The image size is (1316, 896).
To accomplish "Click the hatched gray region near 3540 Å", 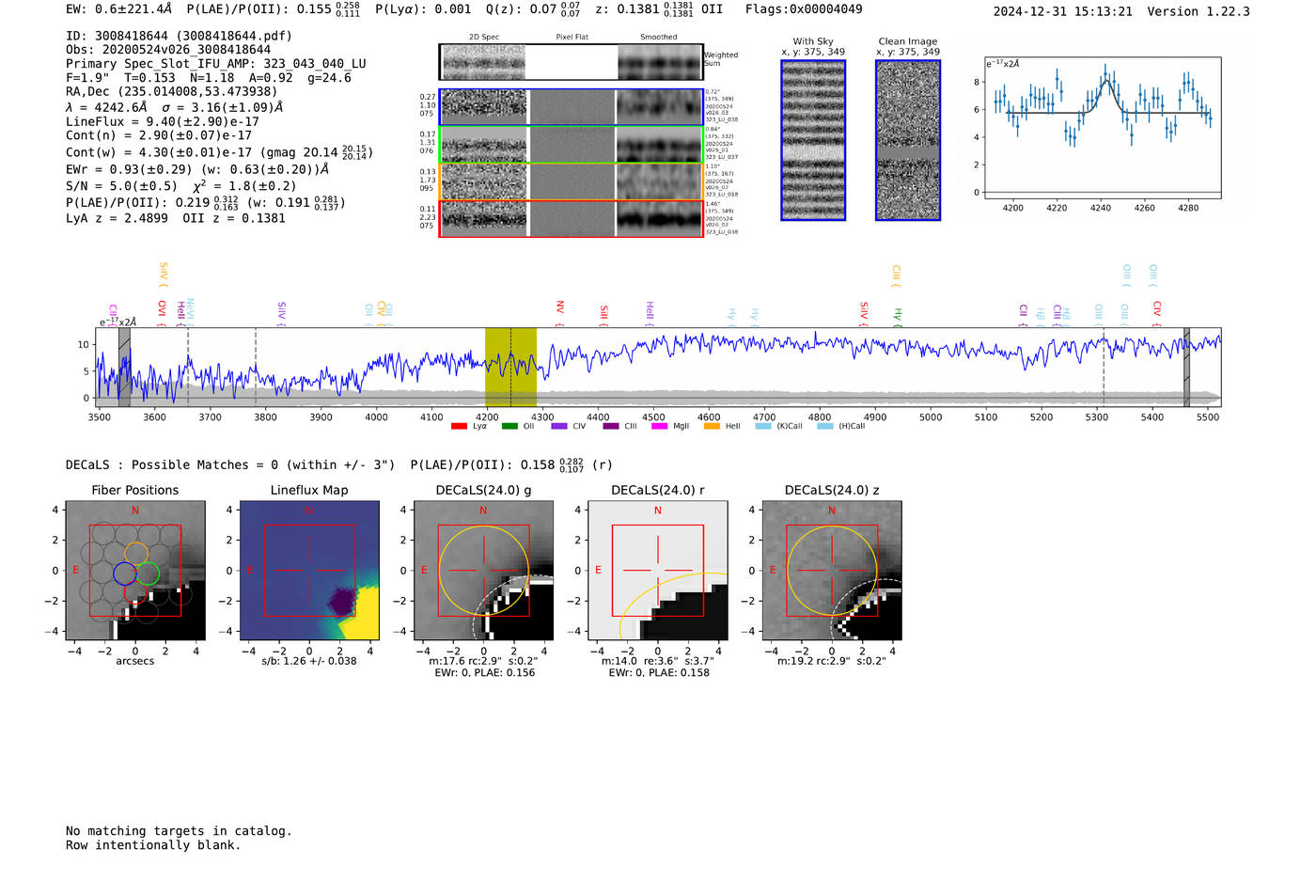I will coord(124,367).
